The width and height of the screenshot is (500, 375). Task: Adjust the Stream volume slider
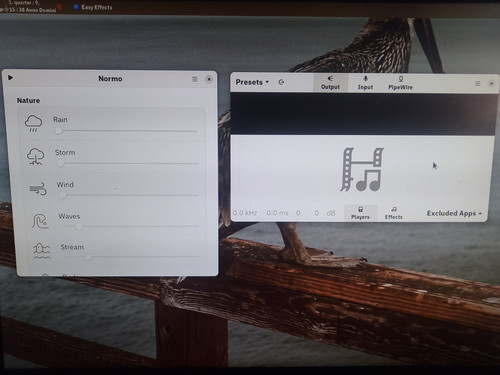click(131, 257)
